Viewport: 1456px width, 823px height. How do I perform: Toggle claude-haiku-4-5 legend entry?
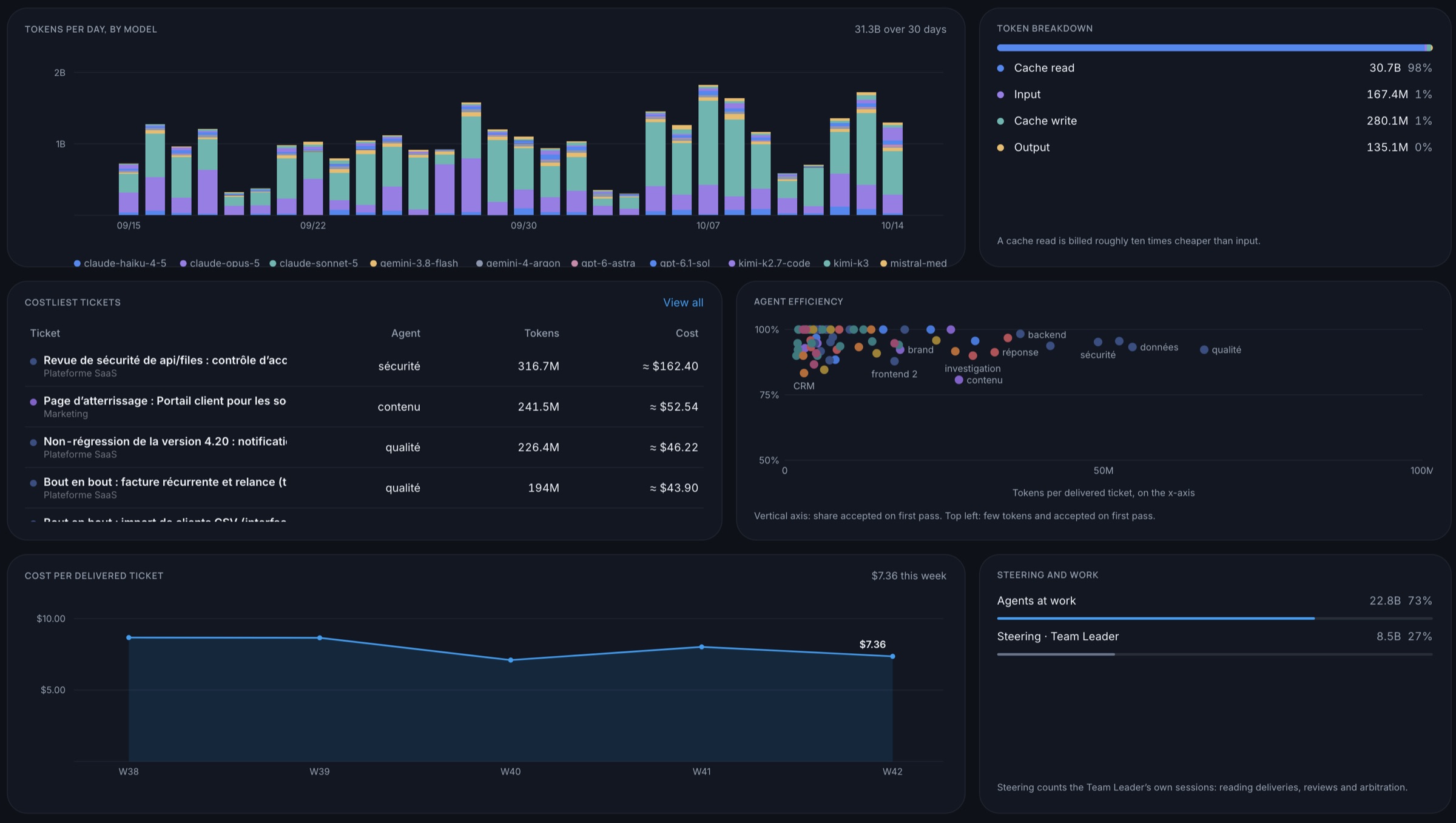point(120,263)
